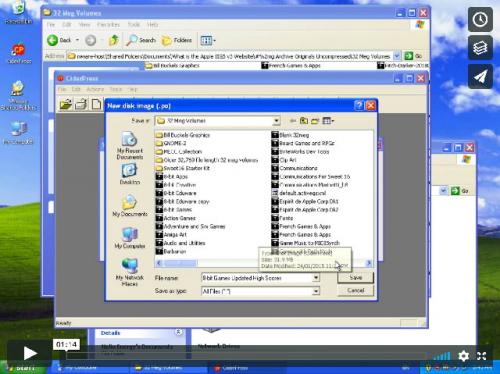Screen dimensions: 500x374
Task: Select My Network Places in places bar
Action: (130, 272)
